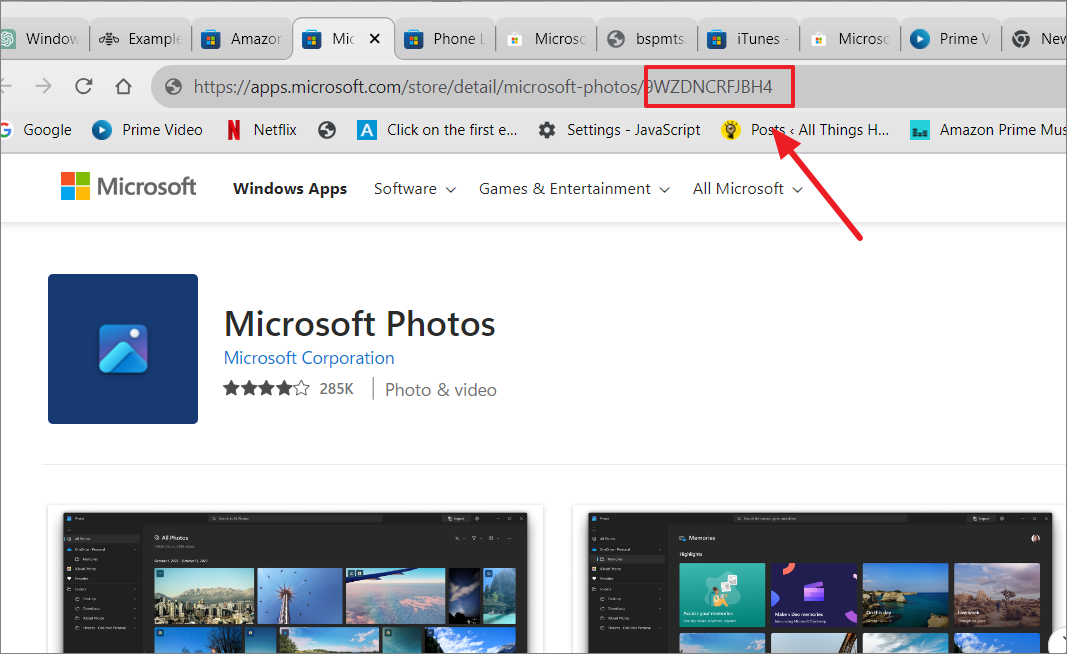Expand the Software dropdown menu
The image size is (1067, 654).
pos(414,189)
